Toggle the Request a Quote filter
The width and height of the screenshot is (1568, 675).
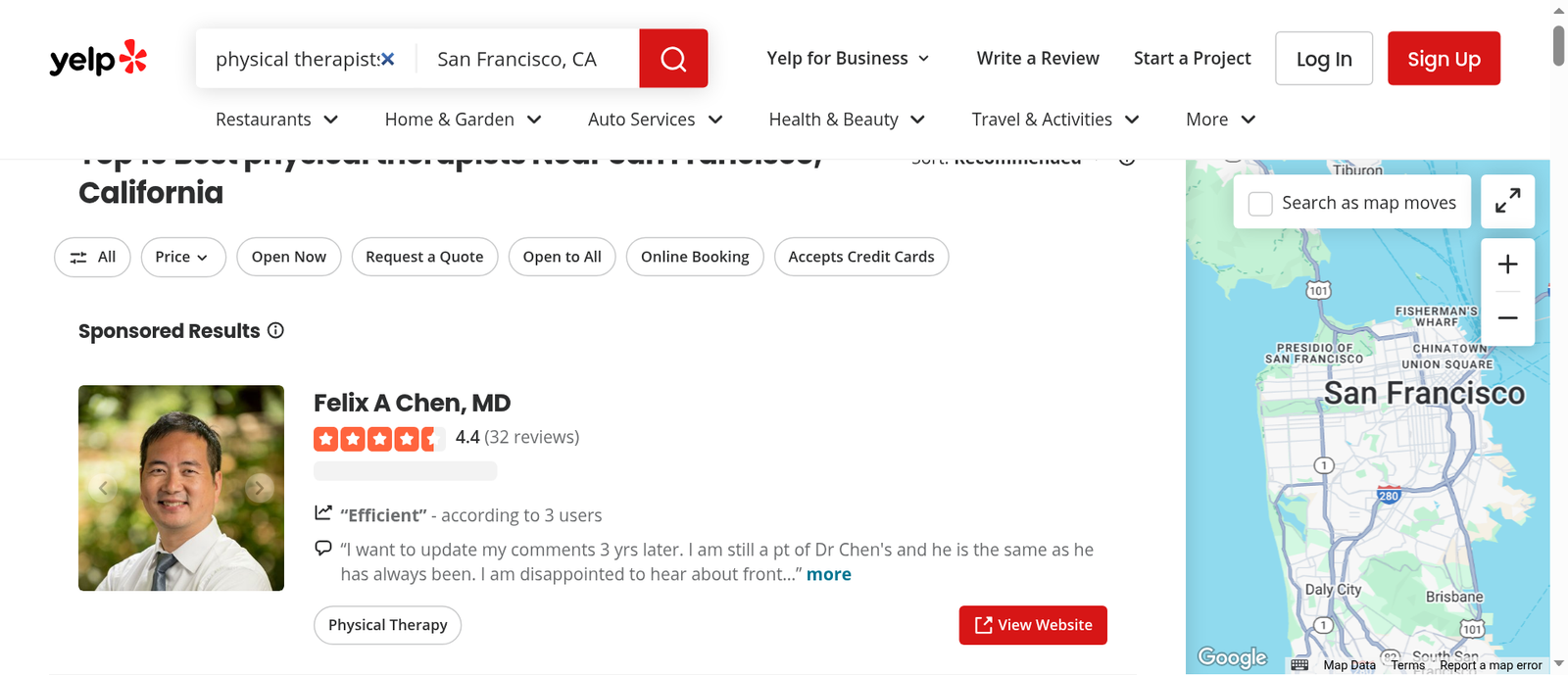(424, 257)
